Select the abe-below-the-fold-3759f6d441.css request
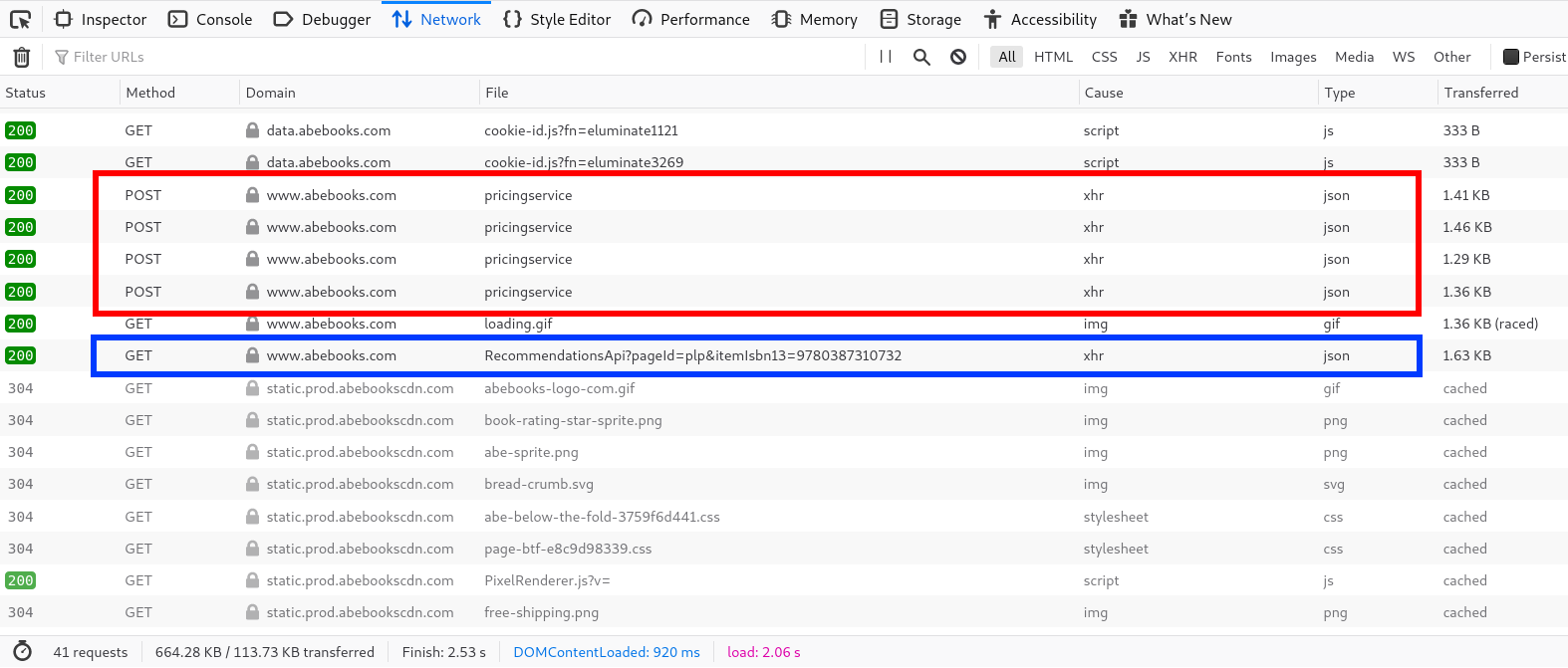This screenshot has height=668, width=1568. pyautogui.click(x=784, y=517)
